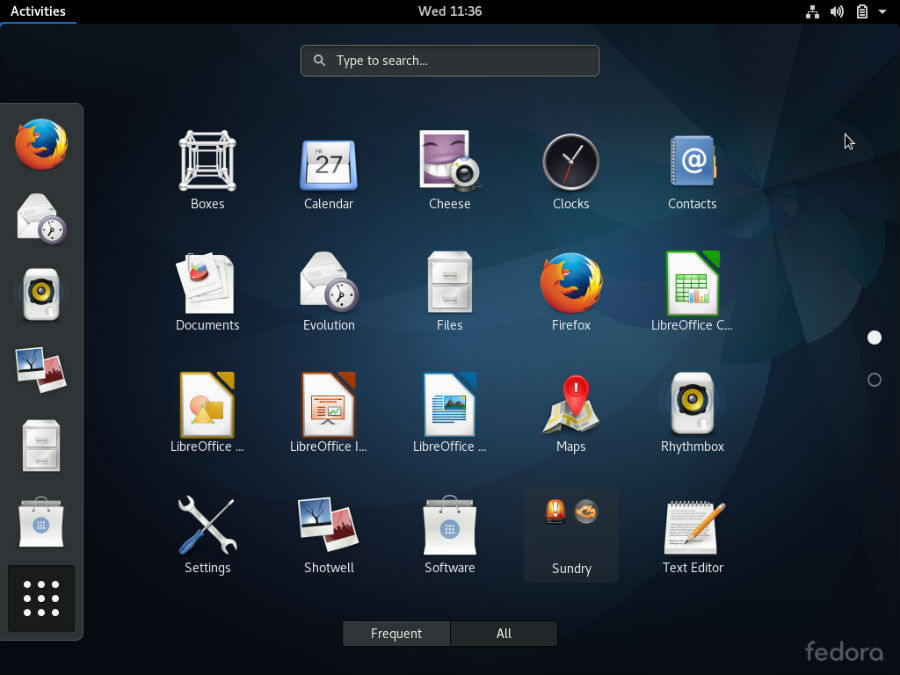This screenshot has height=675, width=900.
Task: Click Firefox in the left dock
Action: tap(41, 144)
